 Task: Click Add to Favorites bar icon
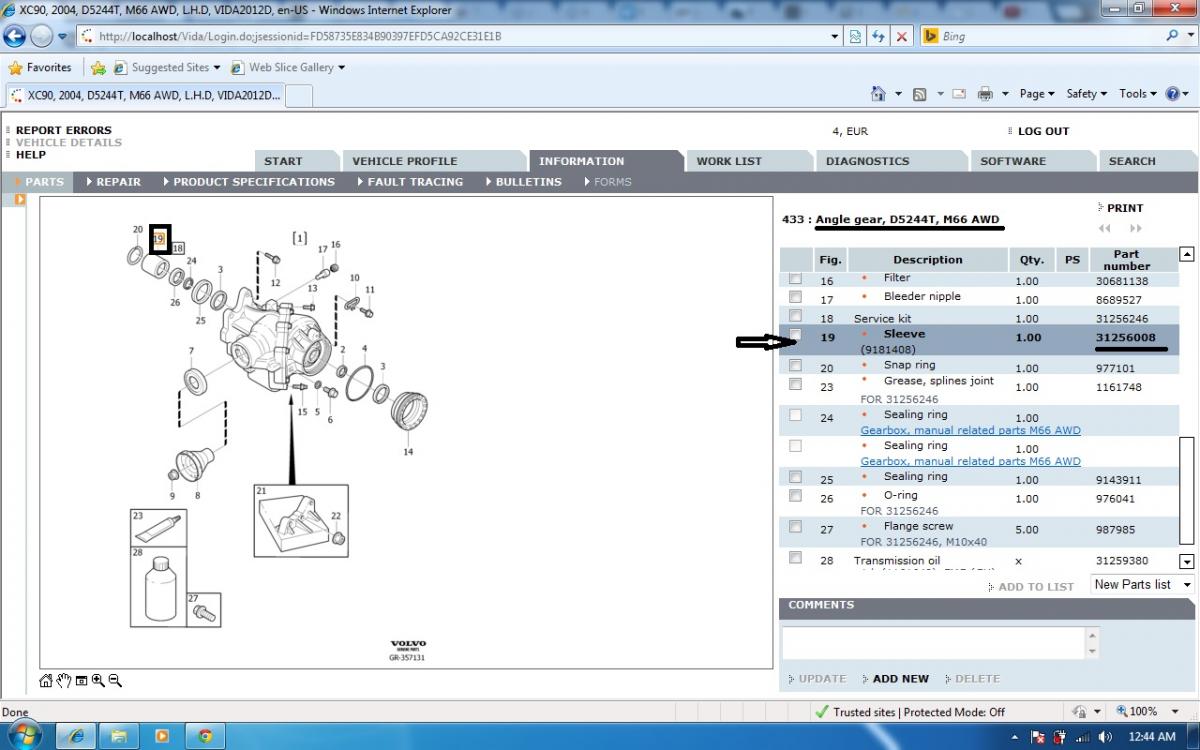pos(98,68)
